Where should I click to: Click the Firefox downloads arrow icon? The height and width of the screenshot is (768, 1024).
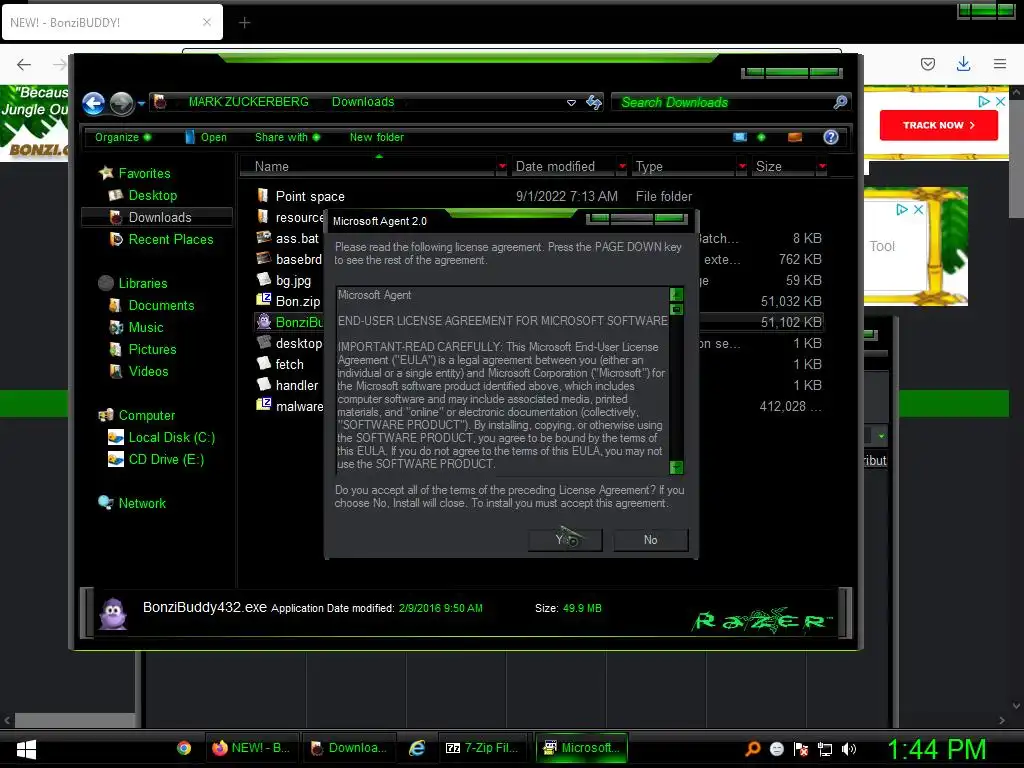click(963, 63)
